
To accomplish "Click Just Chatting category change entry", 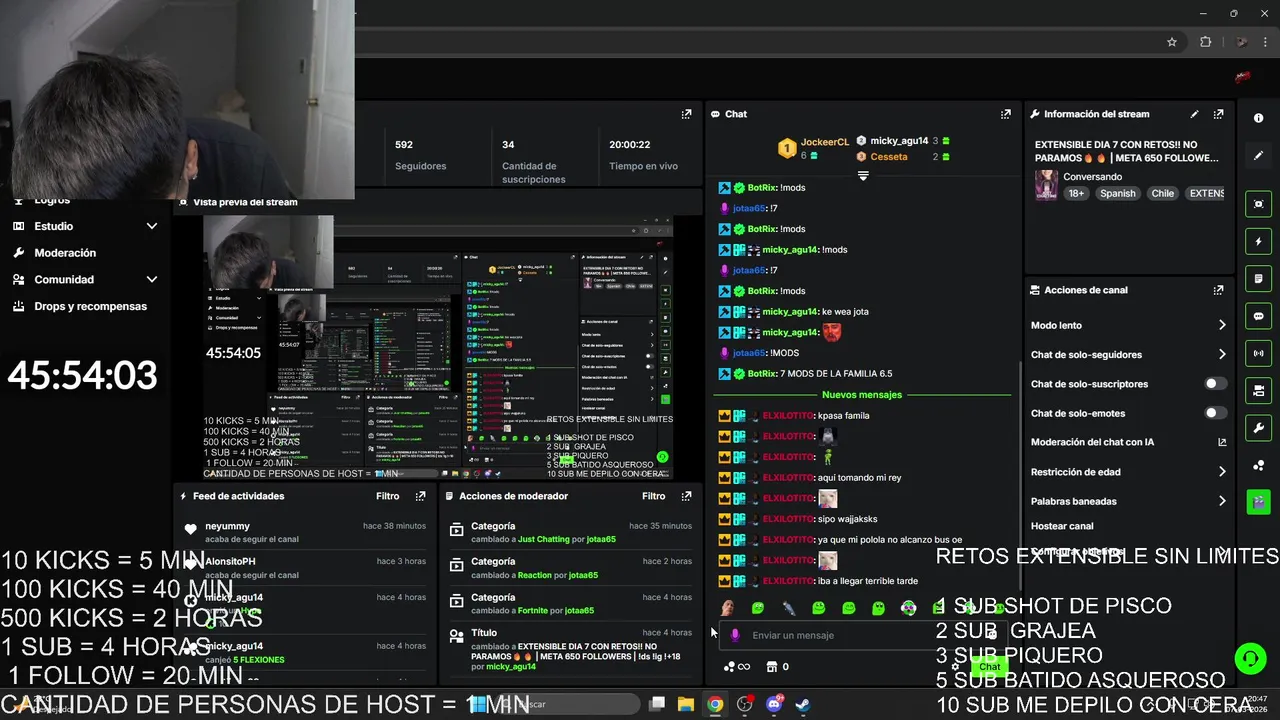I will click(x=570, y=532).
